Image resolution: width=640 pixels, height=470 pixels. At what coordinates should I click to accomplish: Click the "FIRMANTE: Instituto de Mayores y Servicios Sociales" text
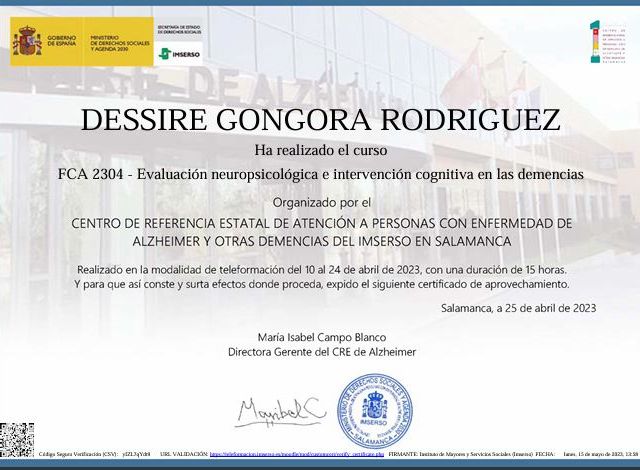pos(460,454)
